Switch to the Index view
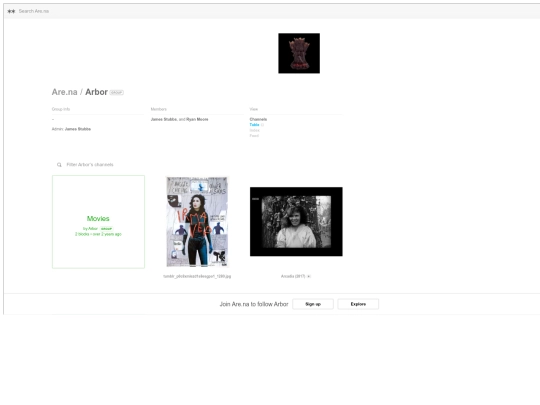The height and width of the screenshot is (405, 540). point(255,130)
